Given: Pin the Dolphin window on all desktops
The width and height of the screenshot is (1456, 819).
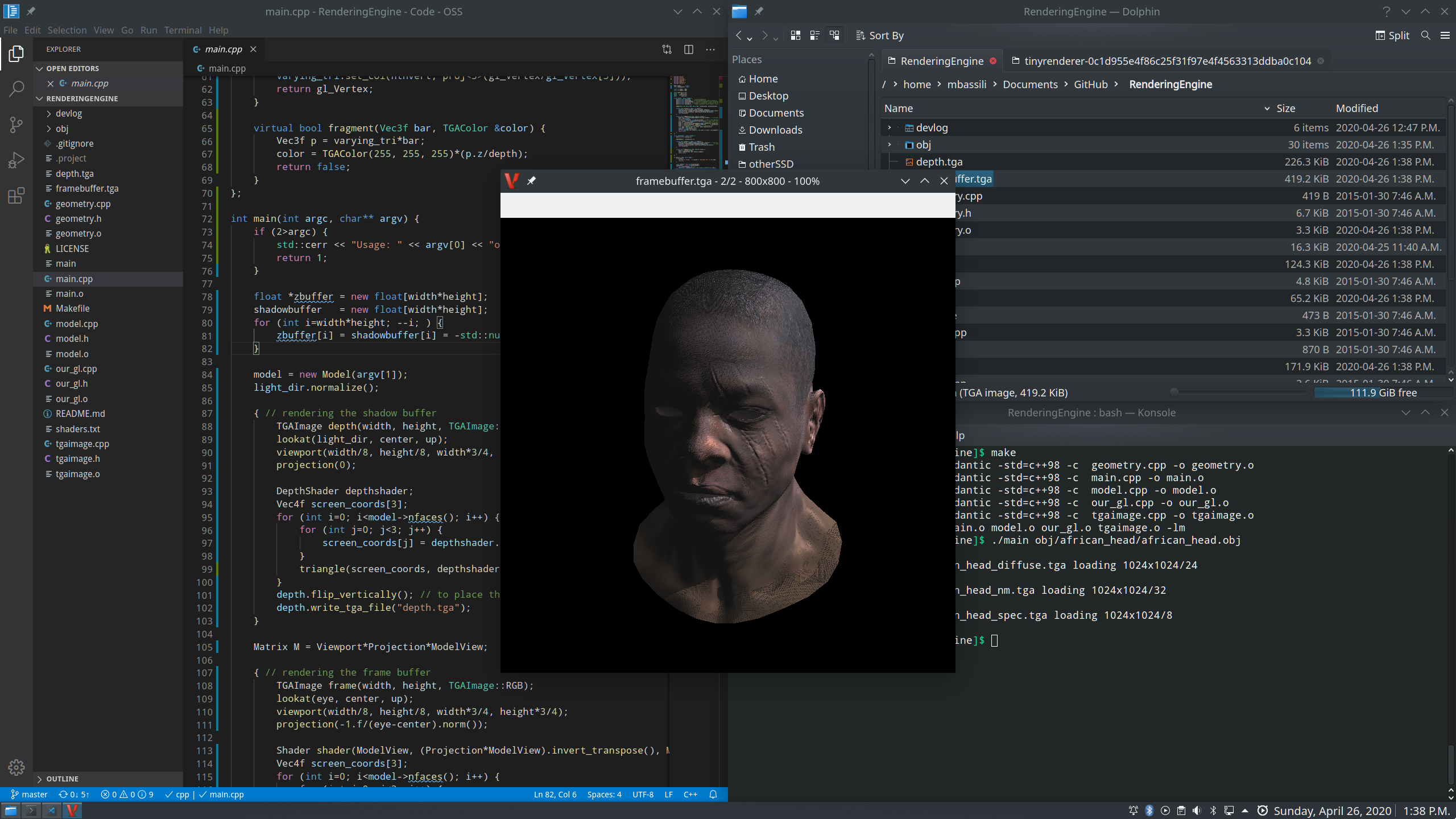Looking at the screenshot, I should [x=759, y=11].
